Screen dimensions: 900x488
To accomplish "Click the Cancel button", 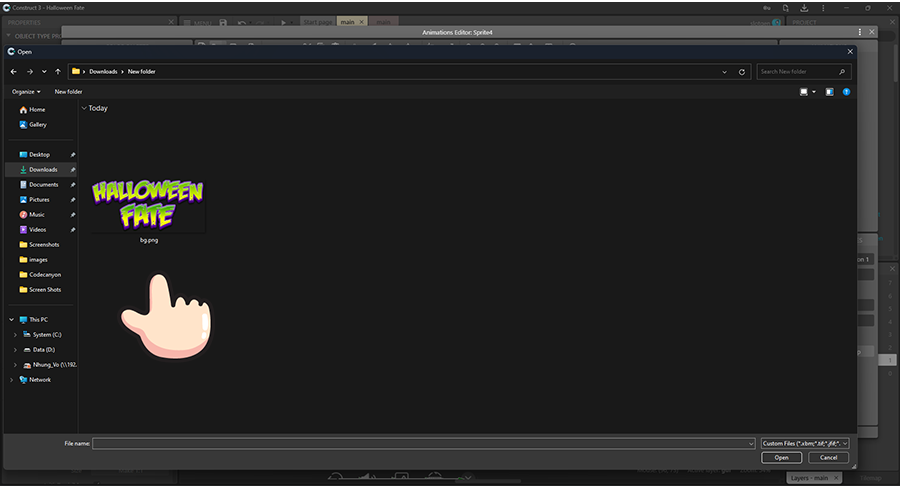I will click(x=828, y=457).
